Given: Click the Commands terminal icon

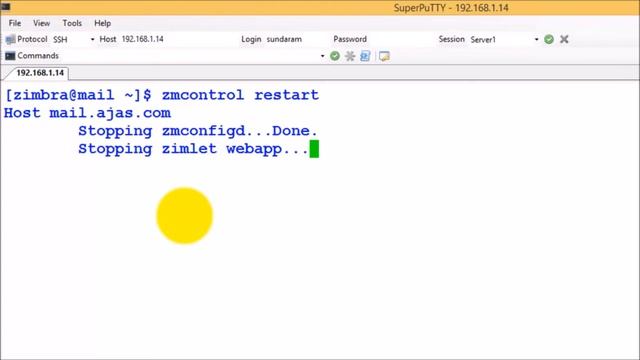Looking at the screenshot, I should coord(10,56).
